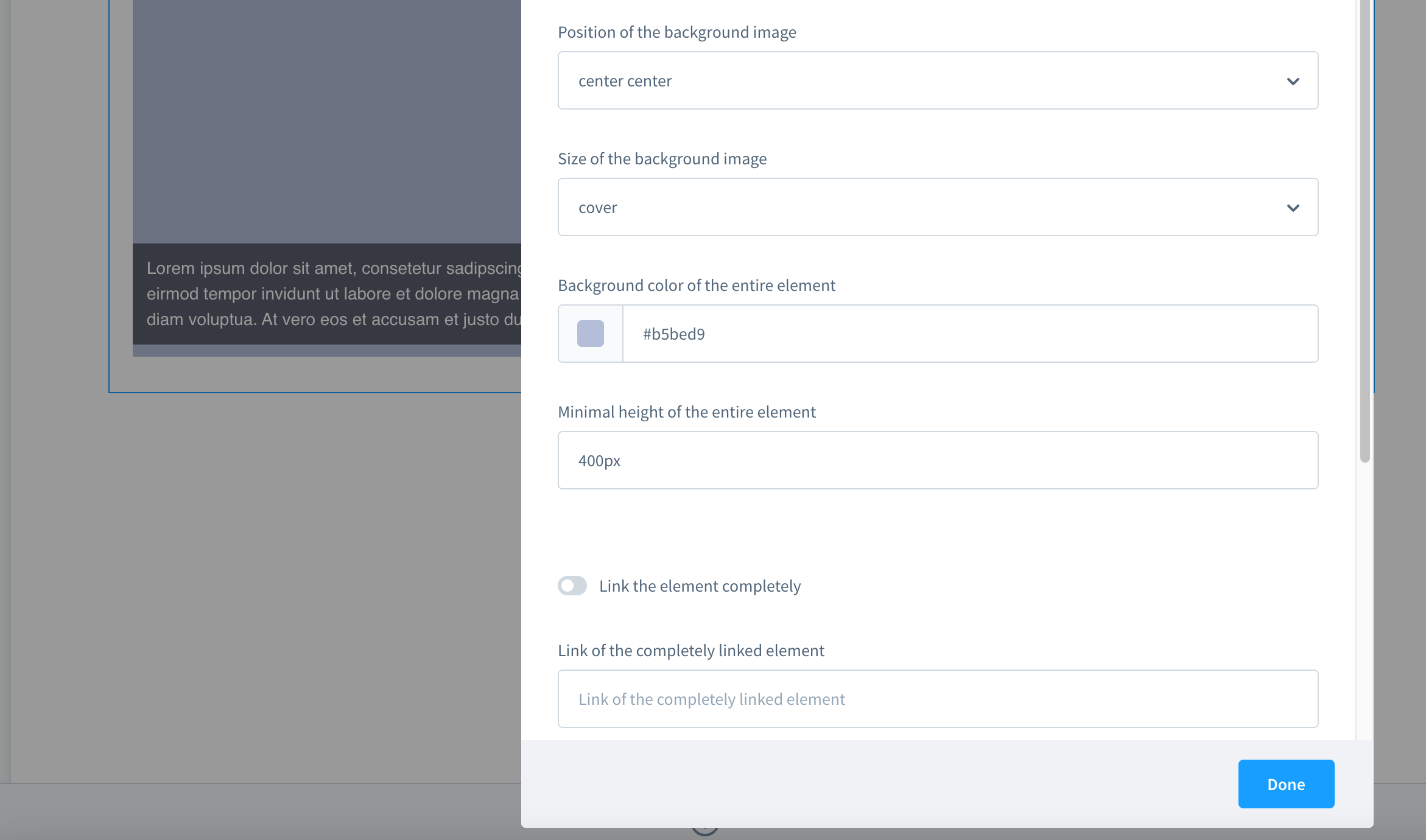The width and height of the screenshot is (1426, 840).
Task: Expand the background image size dropdown
Action: 938,207
